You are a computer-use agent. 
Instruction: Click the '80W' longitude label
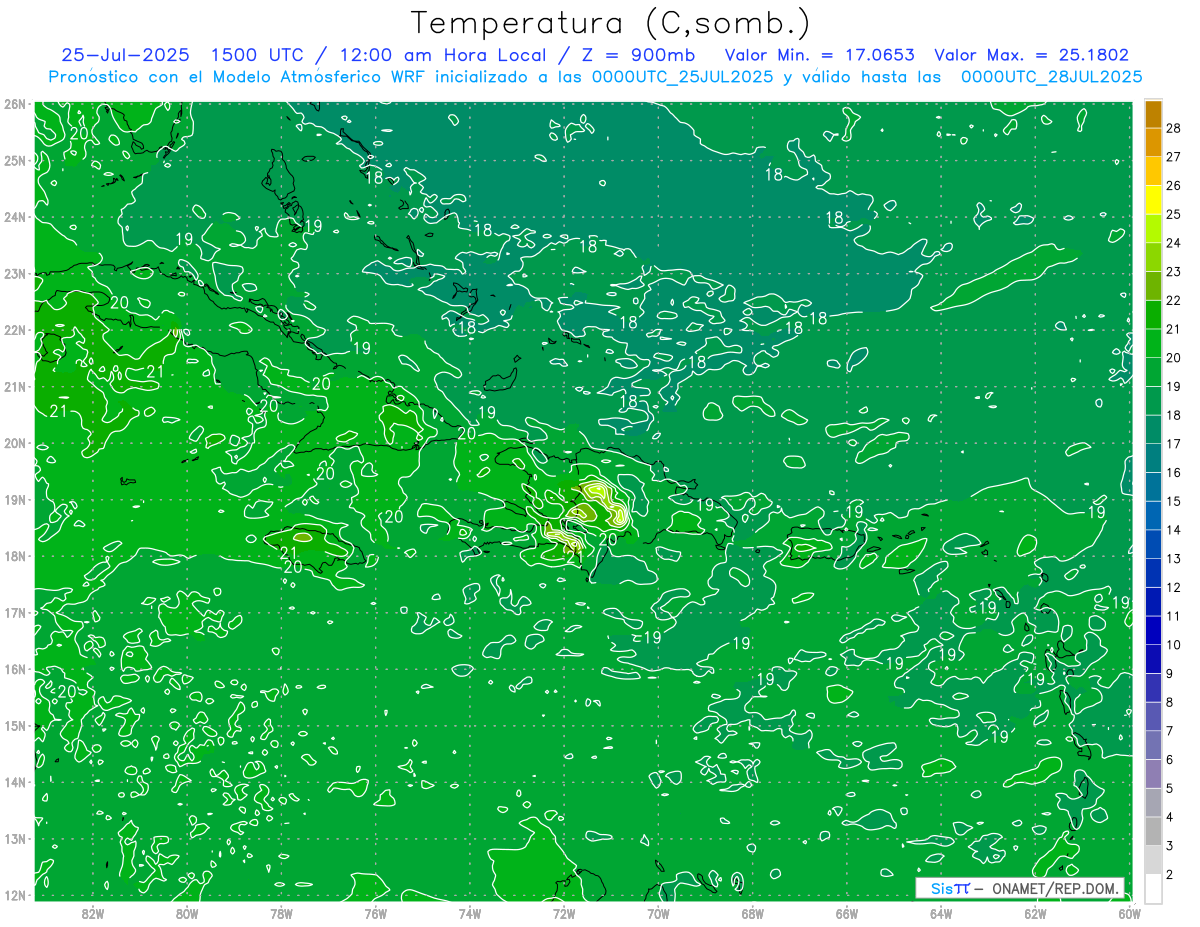[x=187, y=913]
